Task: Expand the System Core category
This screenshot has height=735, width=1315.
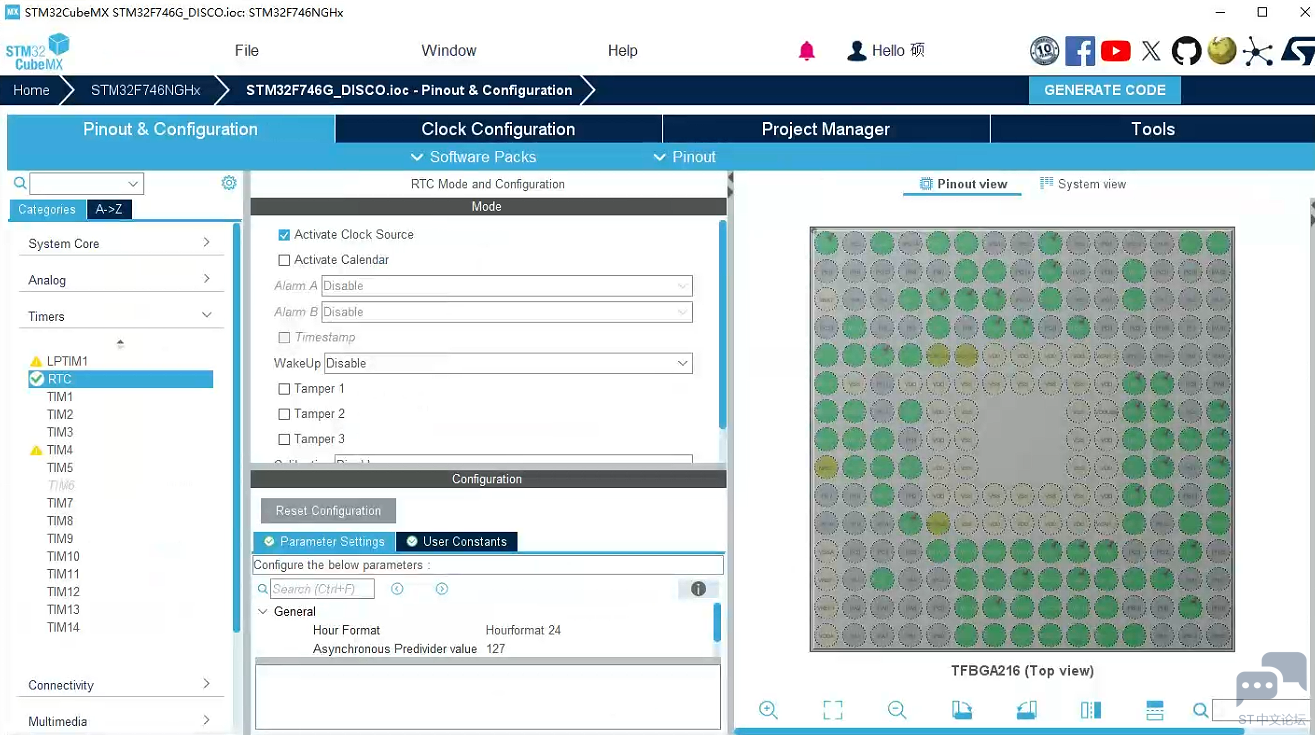Action: pos(120,243)
